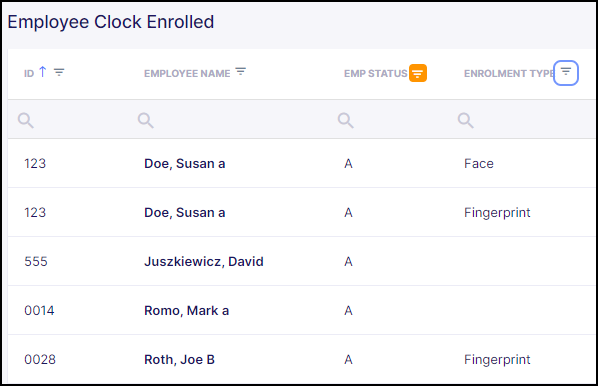Screen dimensions: 598x386
Task: Open the ID column filter icon
Action: tap(59, 72)
